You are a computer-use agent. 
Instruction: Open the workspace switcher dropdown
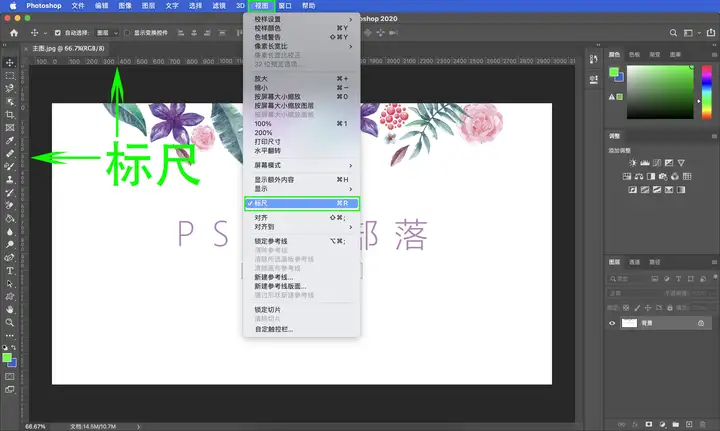point(692,33)
